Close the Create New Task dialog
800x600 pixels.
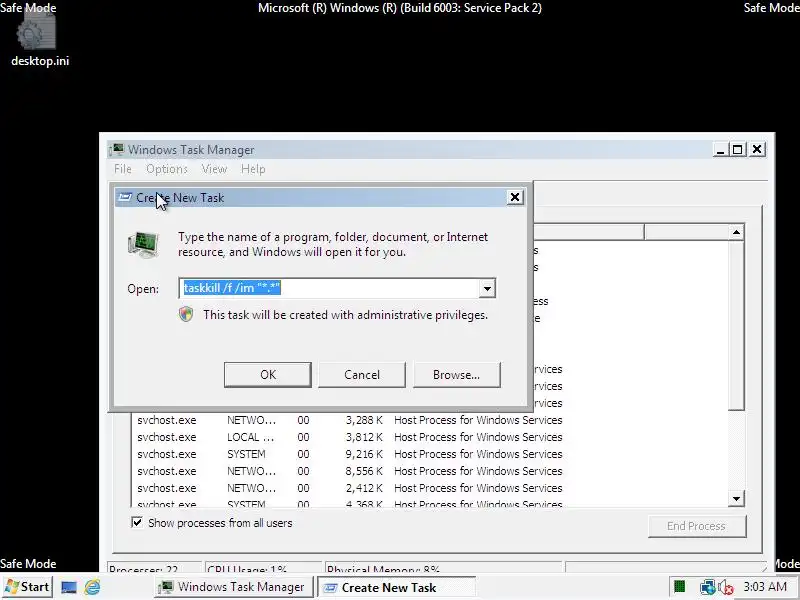515,197
